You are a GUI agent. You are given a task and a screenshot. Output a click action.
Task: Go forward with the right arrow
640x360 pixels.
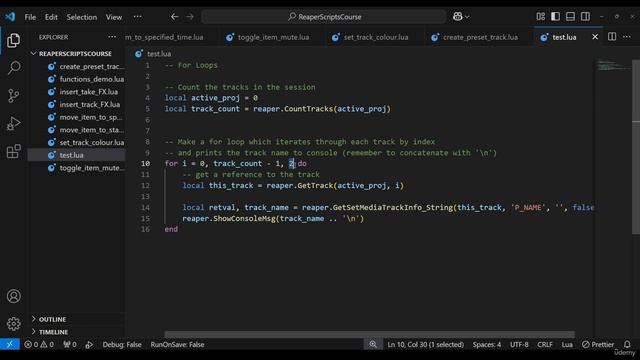point(190,17)
